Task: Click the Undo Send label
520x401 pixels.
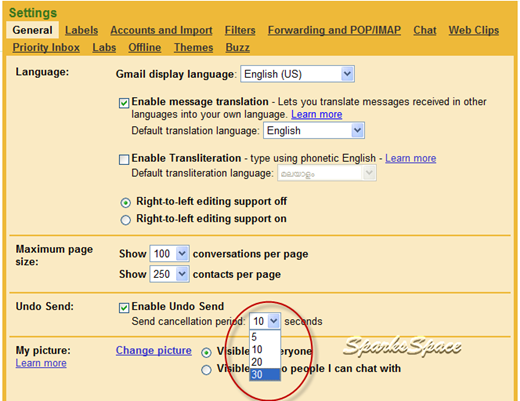Action: click(45, 306)
